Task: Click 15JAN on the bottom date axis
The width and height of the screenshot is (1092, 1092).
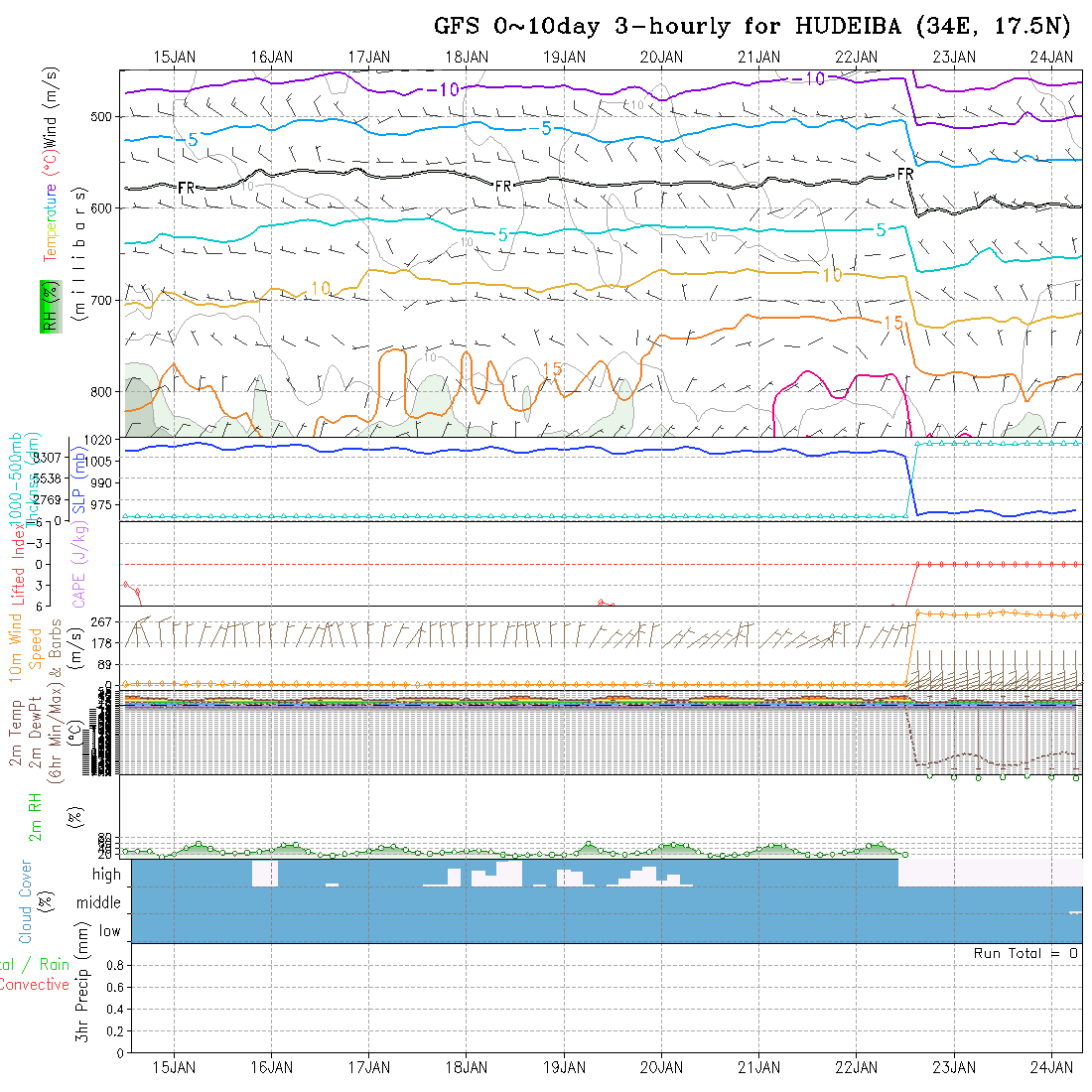Action: (x=175, y=1067)
